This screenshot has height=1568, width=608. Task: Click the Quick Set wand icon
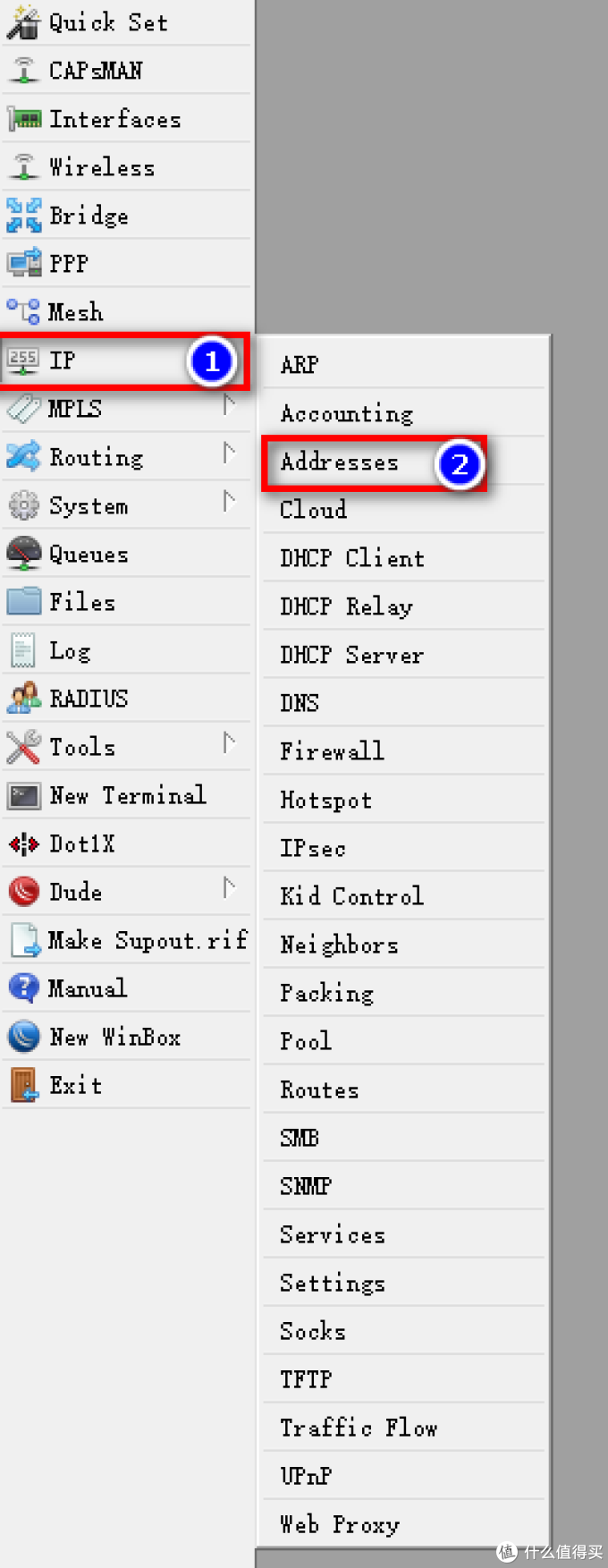point(23,22)
